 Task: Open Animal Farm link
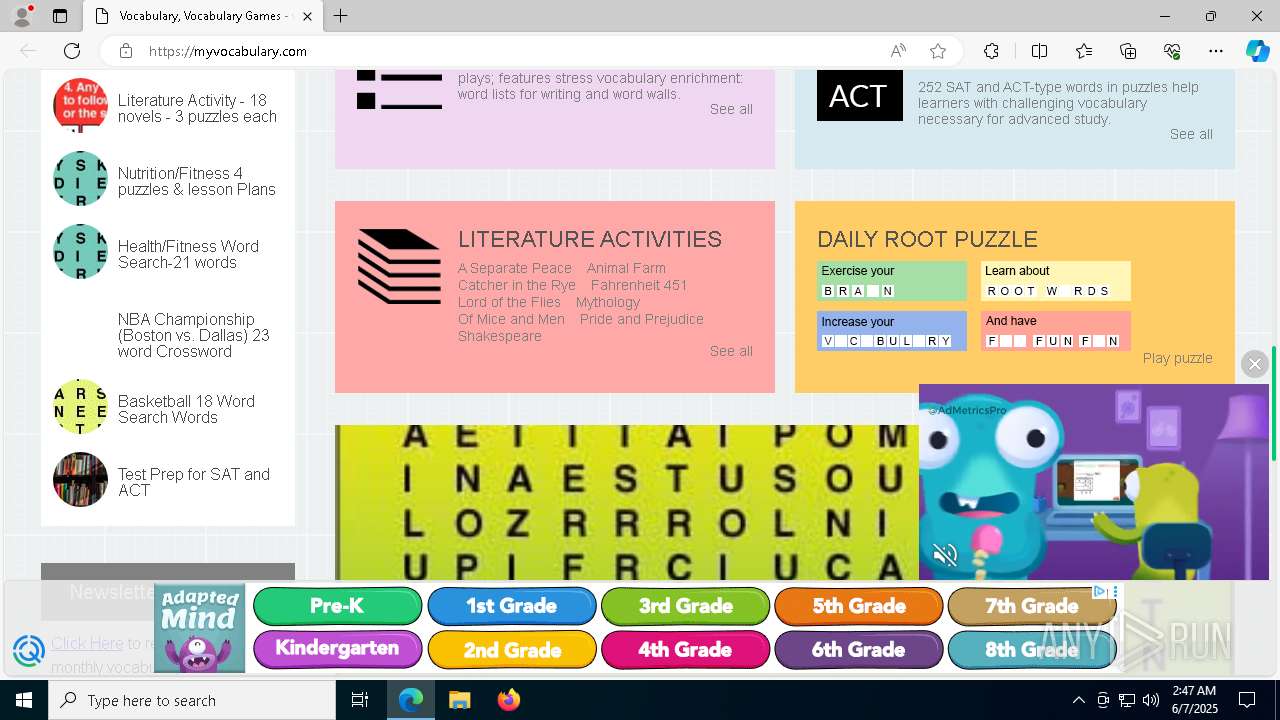pos(626,268)
